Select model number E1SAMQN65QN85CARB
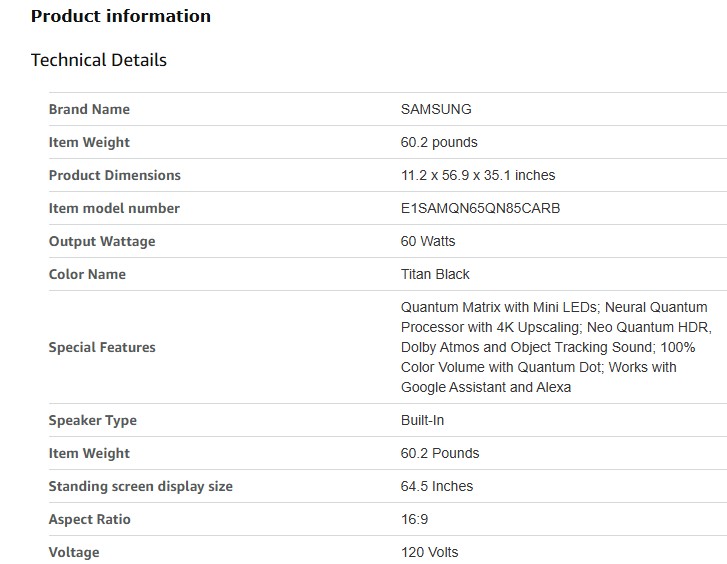The width and height of the screenshot is (727, 564). tap(480, 208)
